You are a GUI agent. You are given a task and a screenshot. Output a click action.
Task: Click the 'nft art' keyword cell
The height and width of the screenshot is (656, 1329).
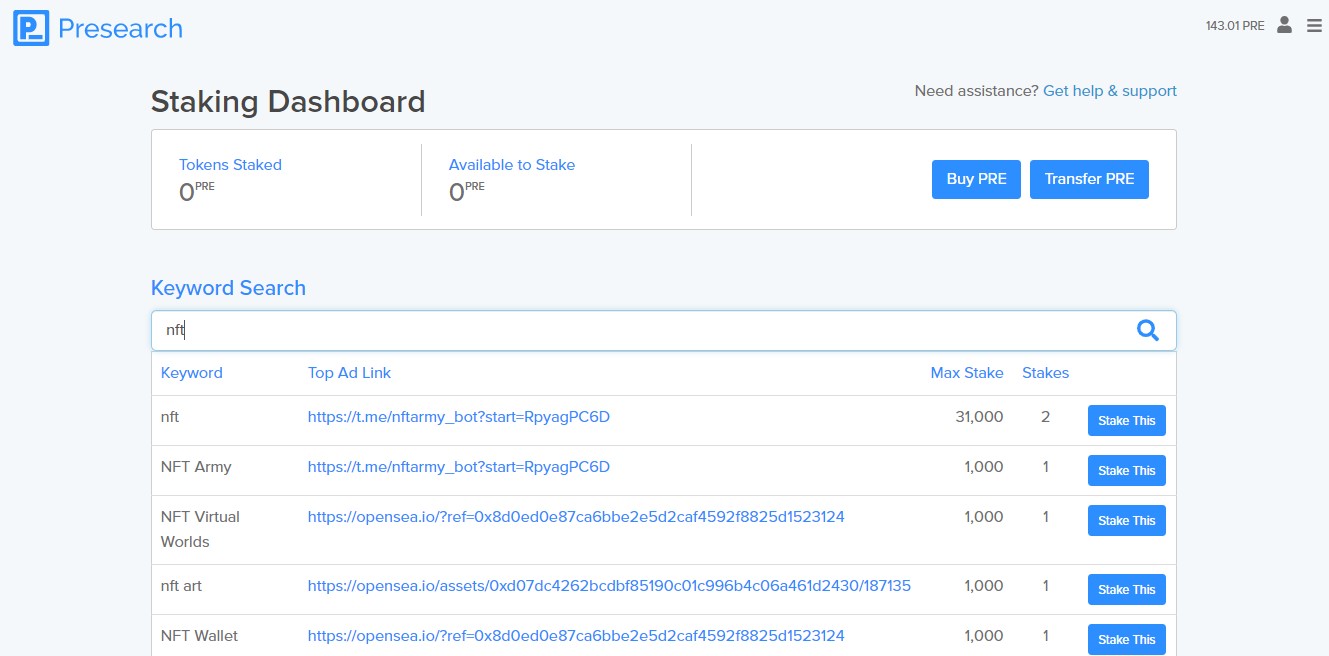[x=181, y=586]
